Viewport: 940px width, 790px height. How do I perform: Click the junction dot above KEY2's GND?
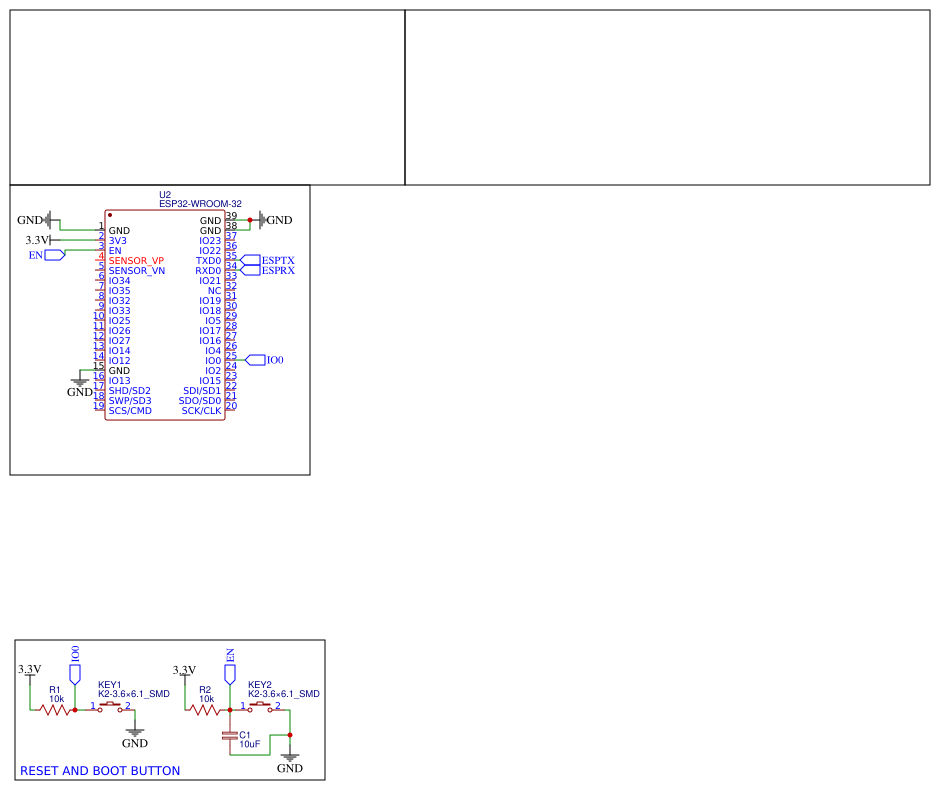pos(290,735)
